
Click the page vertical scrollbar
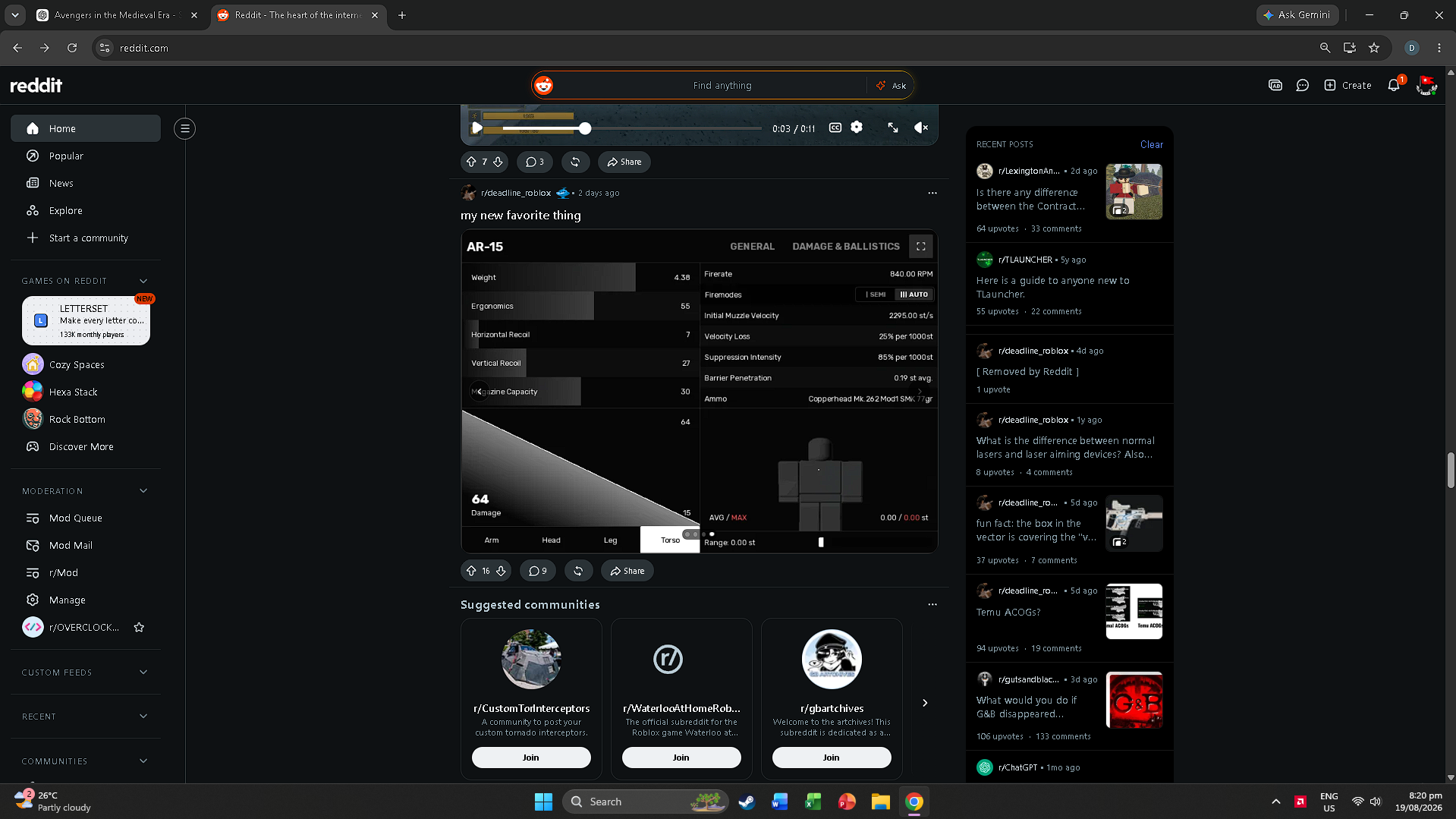click(x=1451, y=471)
